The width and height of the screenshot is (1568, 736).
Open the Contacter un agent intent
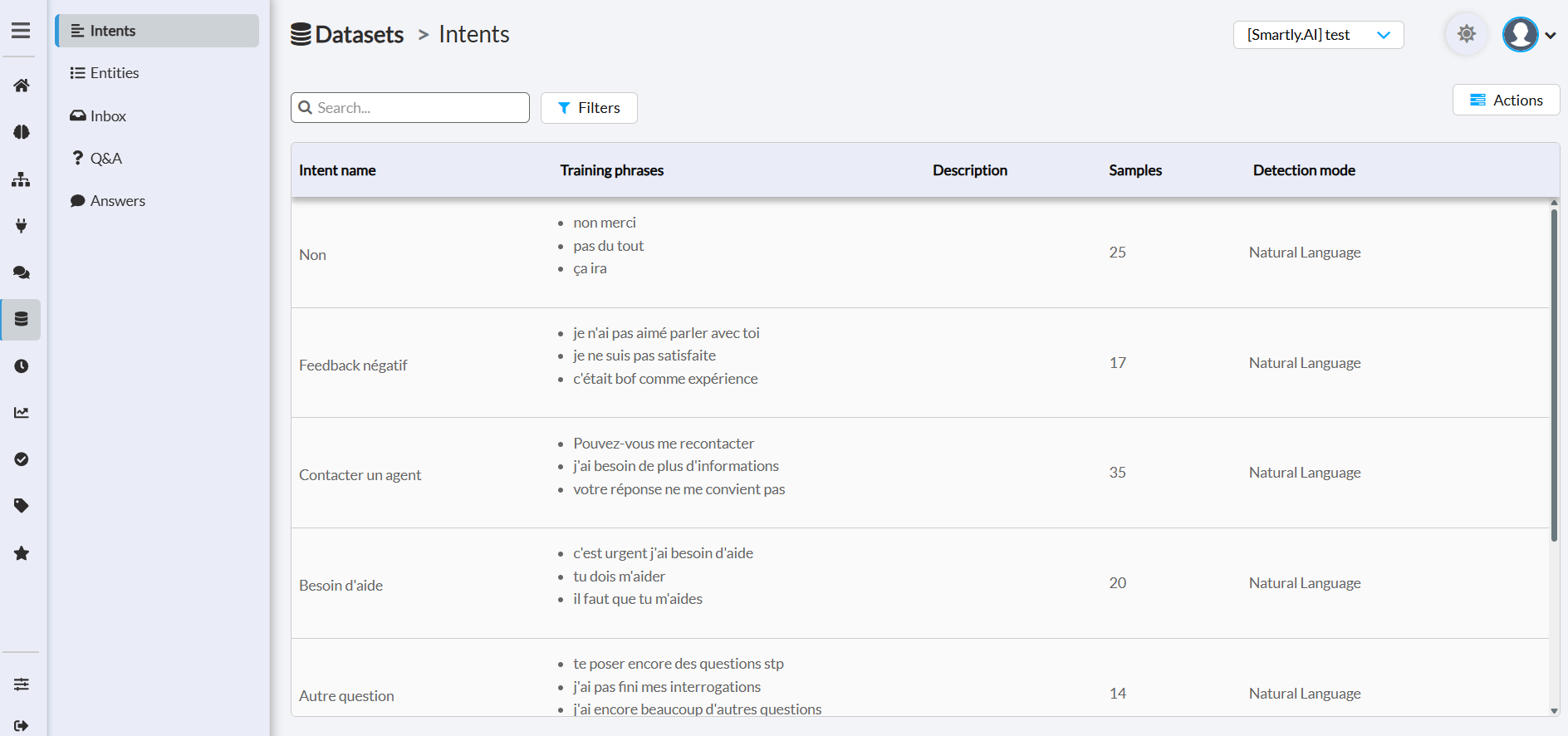click(x=360, y=475)
